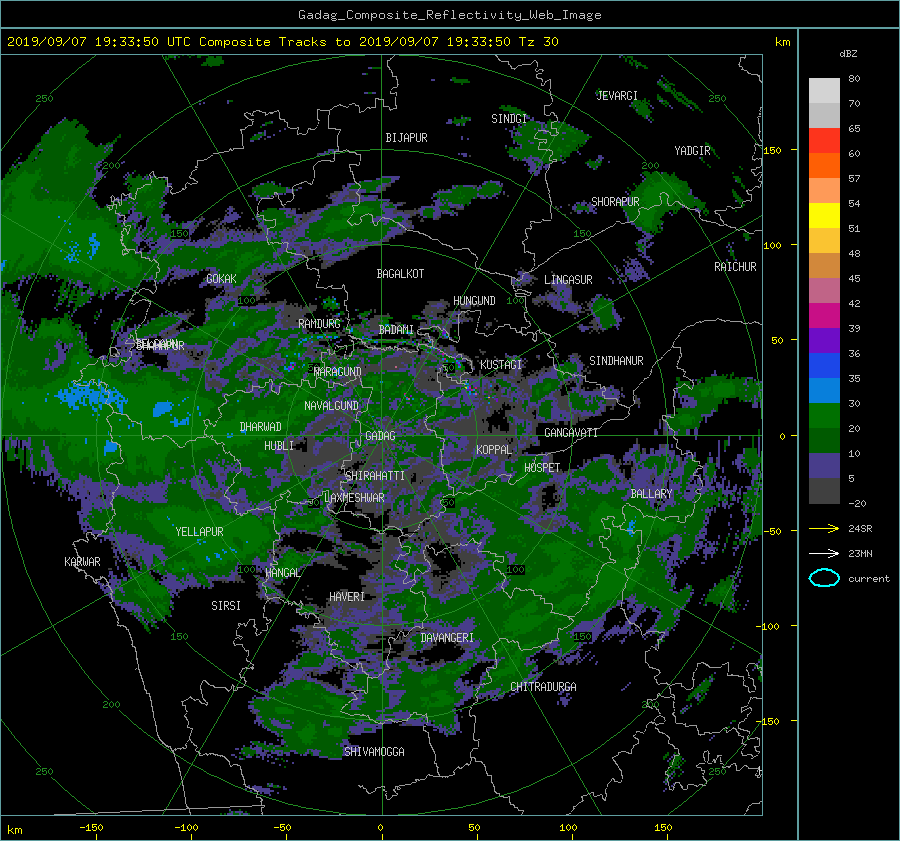The height and width of the screenshot is (841, 900).
Task: Click the SHIVAMOGGA city label
Action: [x=374, y=752]
